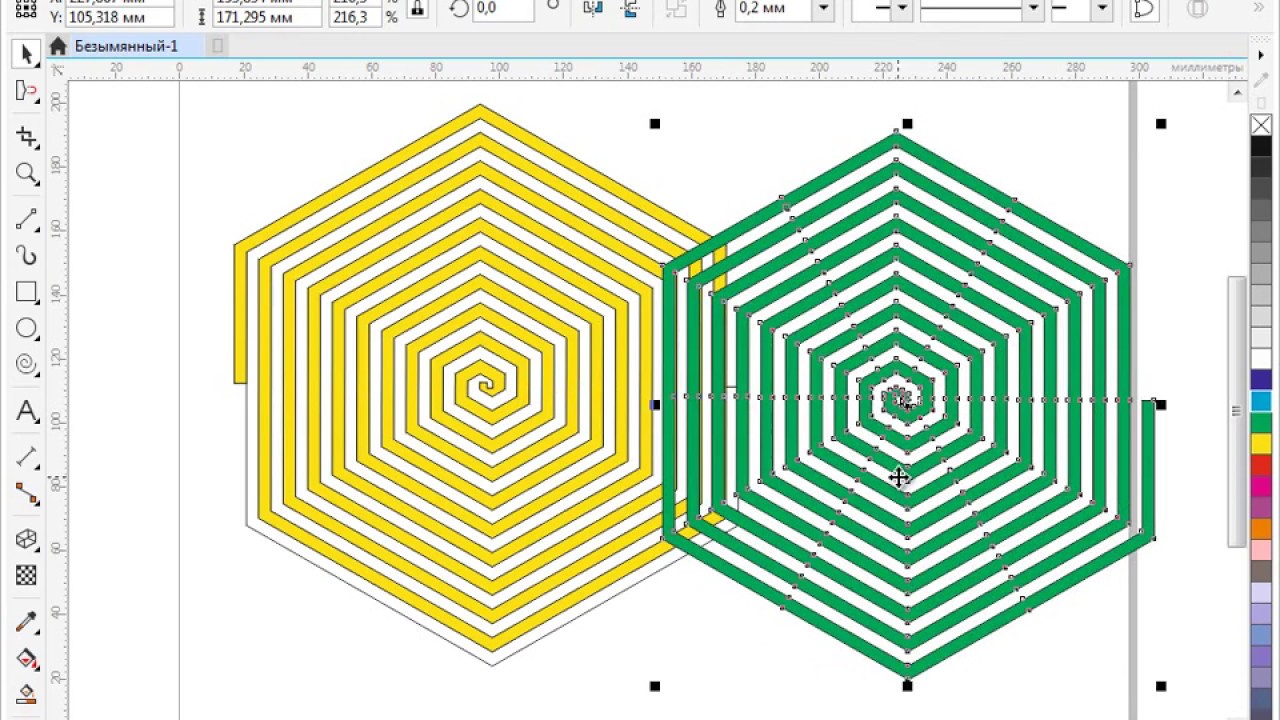Screen dimensions: 1280x720
Task: Click the new document tab button
Action: click(218, 46)
